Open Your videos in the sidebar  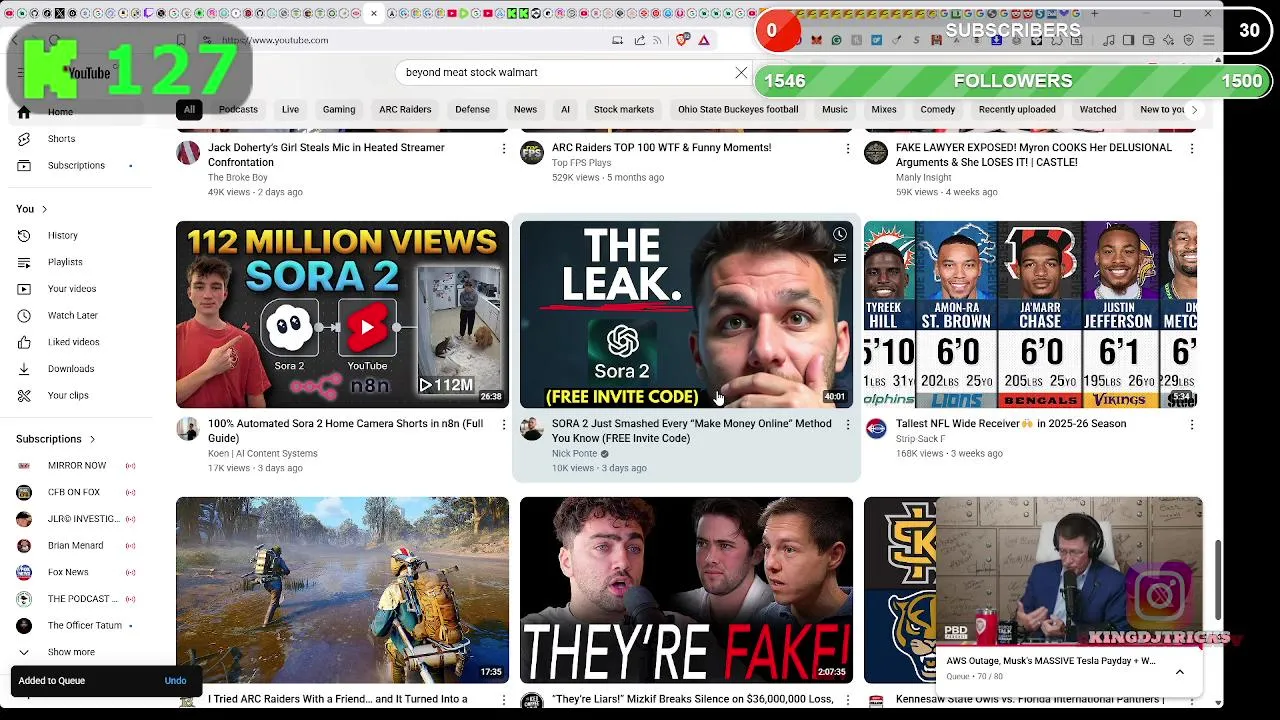pos(72,289)
